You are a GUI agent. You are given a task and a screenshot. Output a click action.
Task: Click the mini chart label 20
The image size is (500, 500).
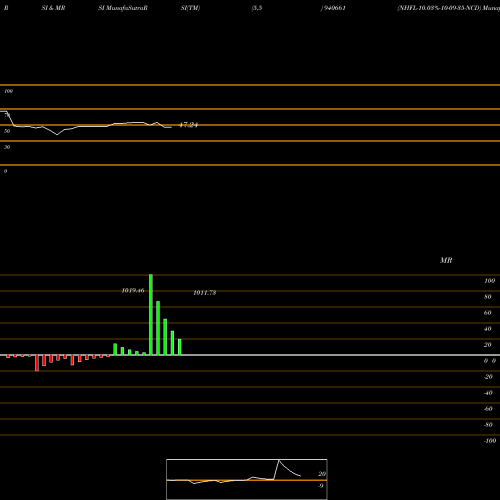point(322,474)
